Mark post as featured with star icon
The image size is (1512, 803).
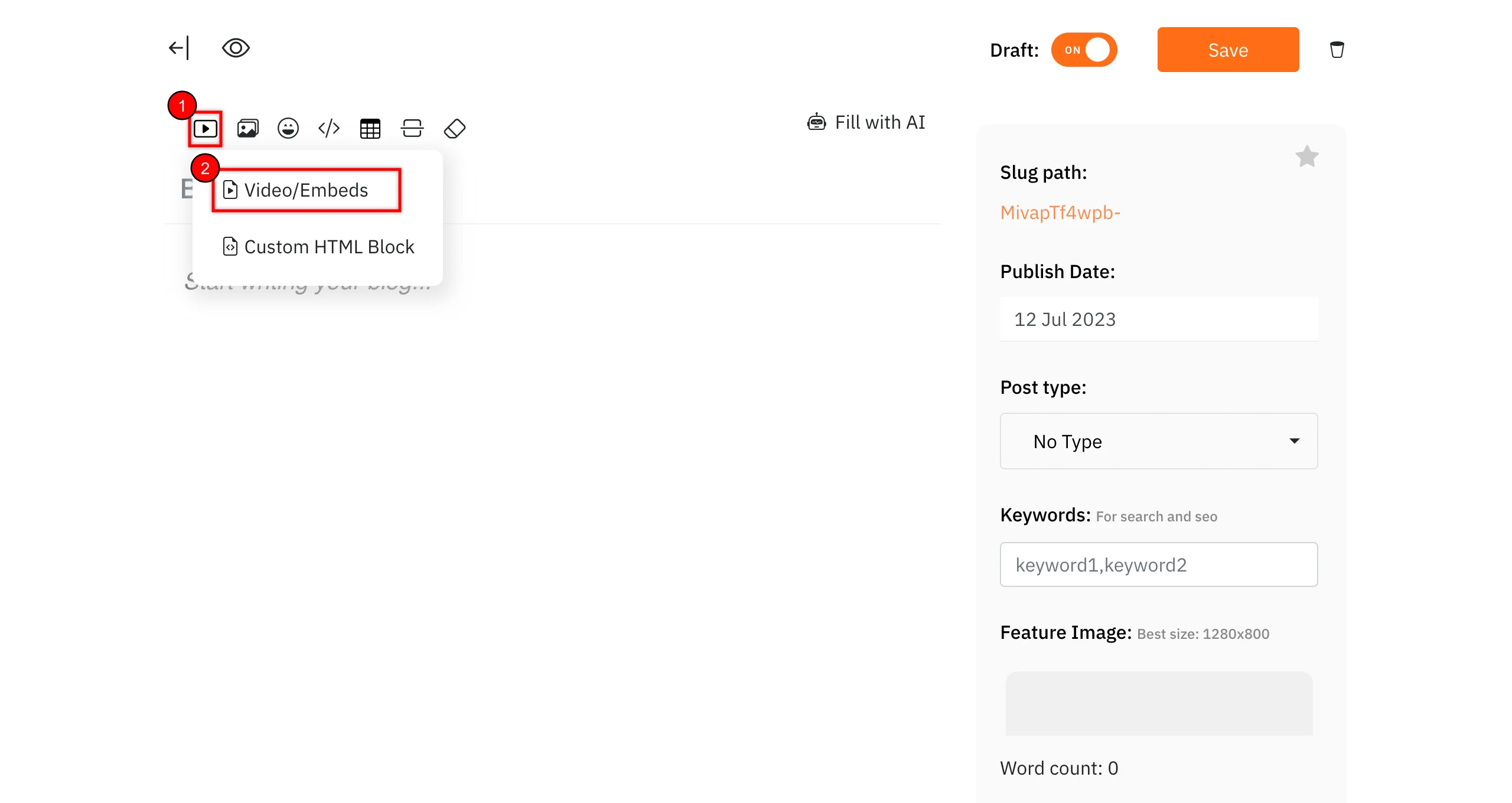click(x=1306, y=156)
